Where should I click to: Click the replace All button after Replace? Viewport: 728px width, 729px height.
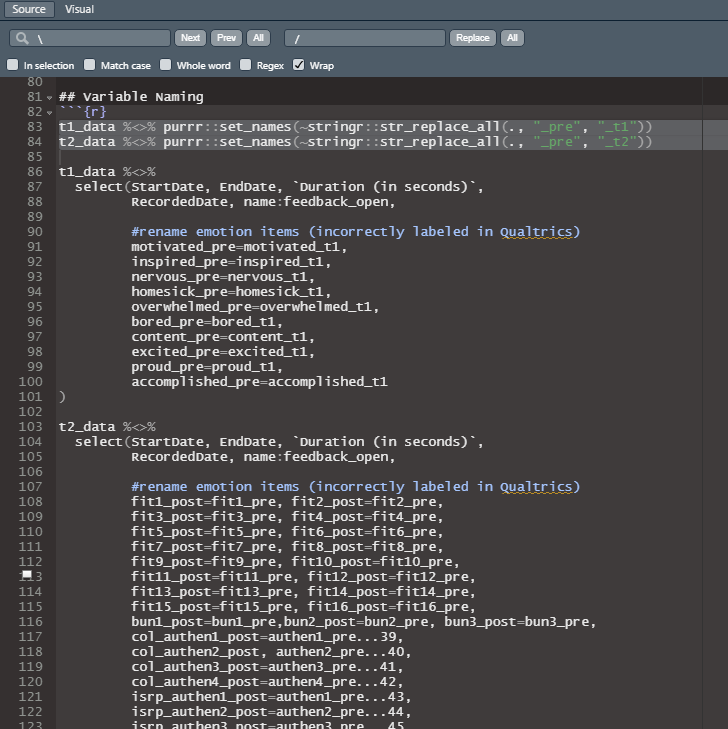click(512, 38)
